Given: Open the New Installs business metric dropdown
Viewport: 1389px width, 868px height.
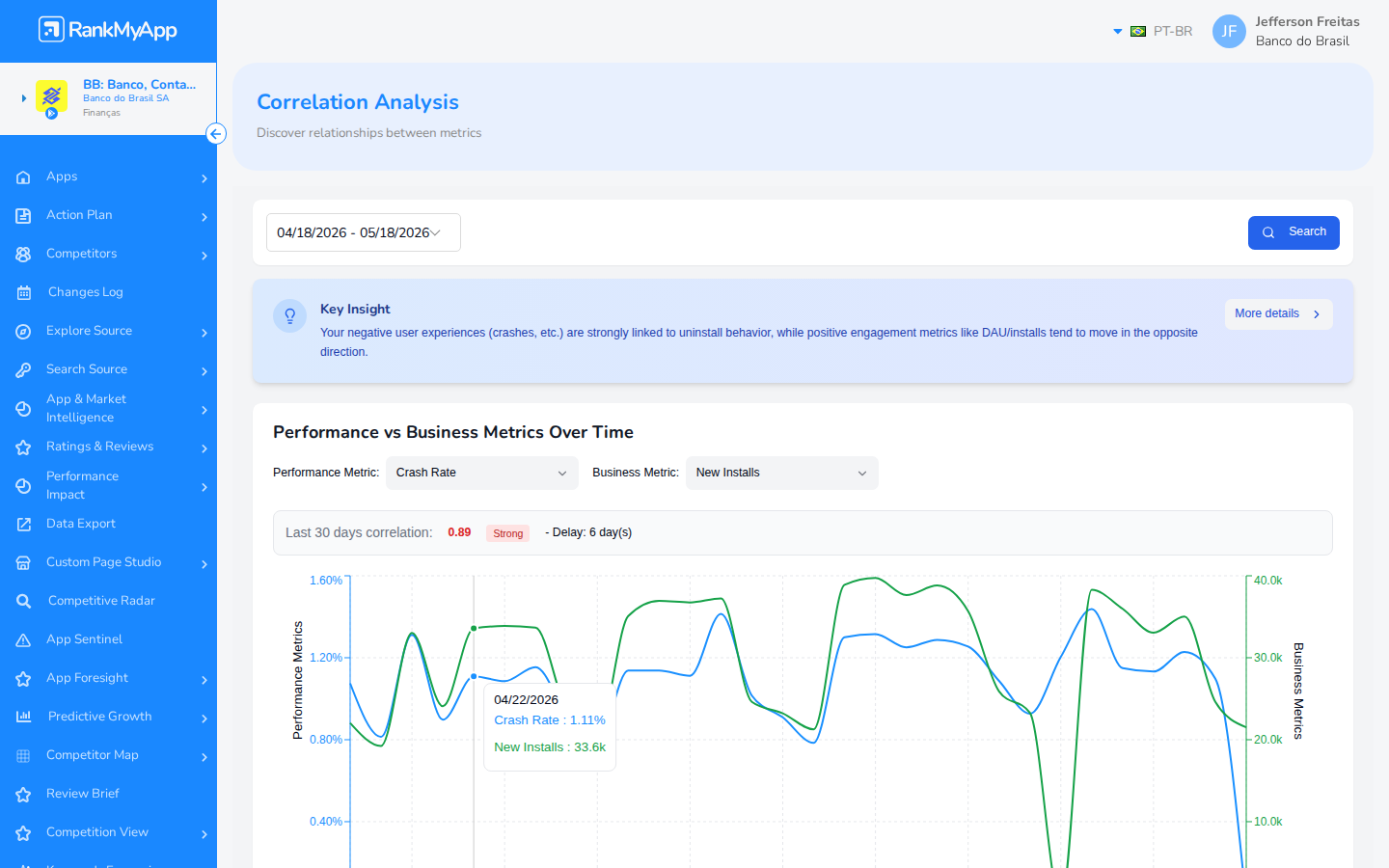Looking at the screenshot, I should [x=781, y=473].
